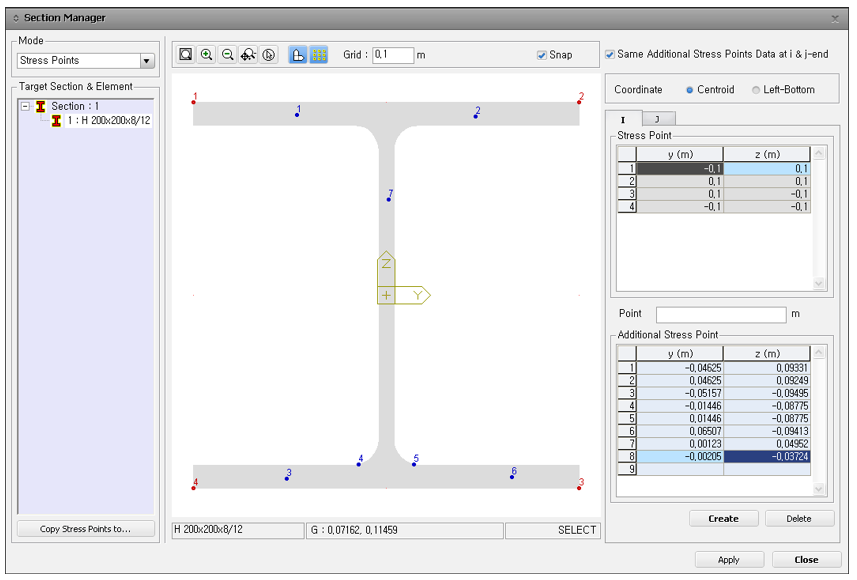This screenshot has width=857, height=580.
Task: Select H 200x200x8/12 tree item
Action: pos(109,120)
